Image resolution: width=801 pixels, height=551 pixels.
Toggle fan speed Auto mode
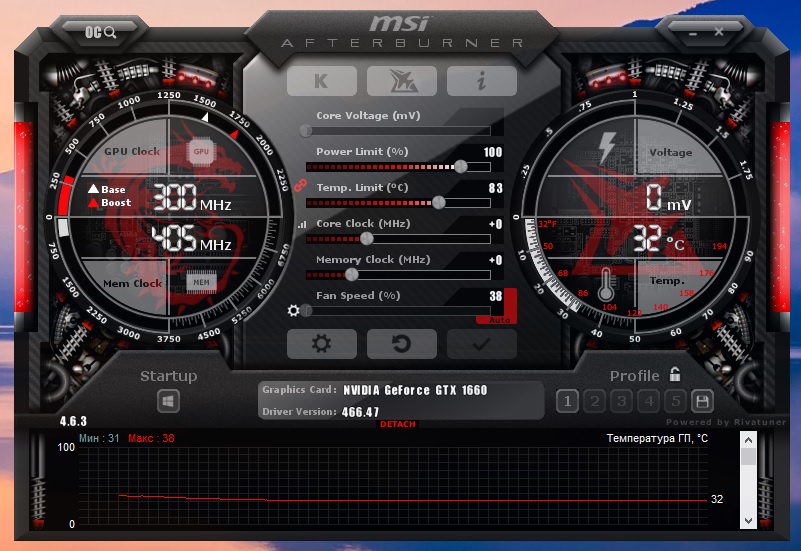499,320
